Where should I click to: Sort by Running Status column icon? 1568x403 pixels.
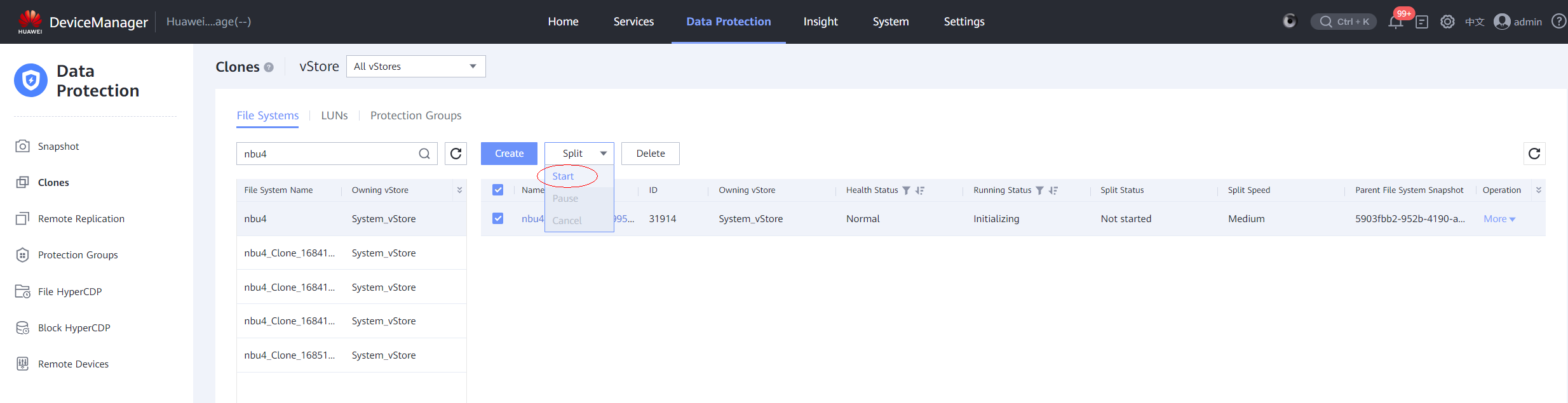(x=1053, y=190)
